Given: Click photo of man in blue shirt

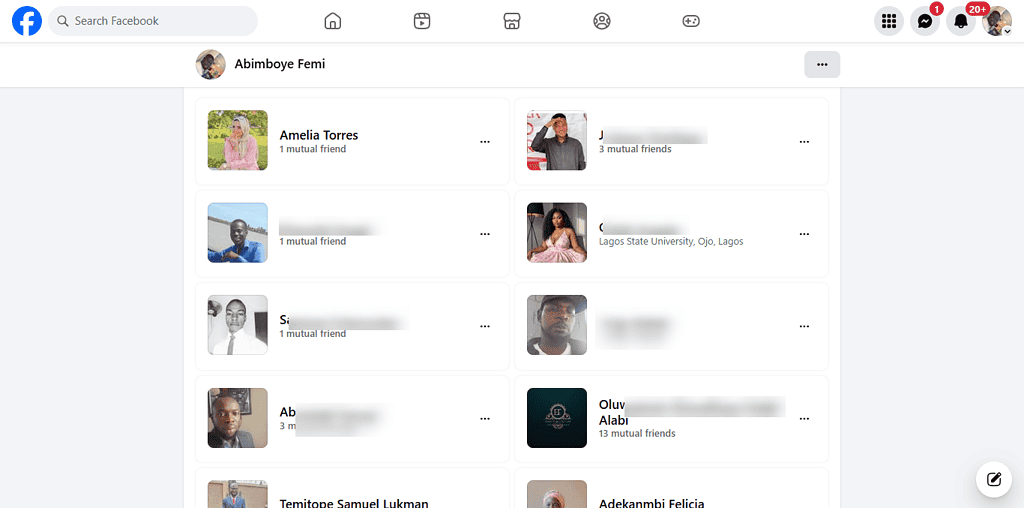Looking at the screenshot, I should pyautogui.click(x=238, y=233).
